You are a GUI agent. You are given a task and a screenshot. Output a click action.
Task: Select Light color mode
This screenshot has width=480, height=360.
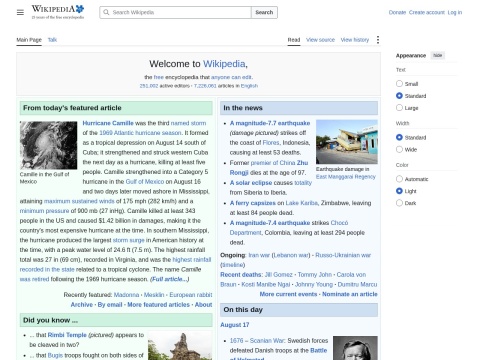pos(399,191)
